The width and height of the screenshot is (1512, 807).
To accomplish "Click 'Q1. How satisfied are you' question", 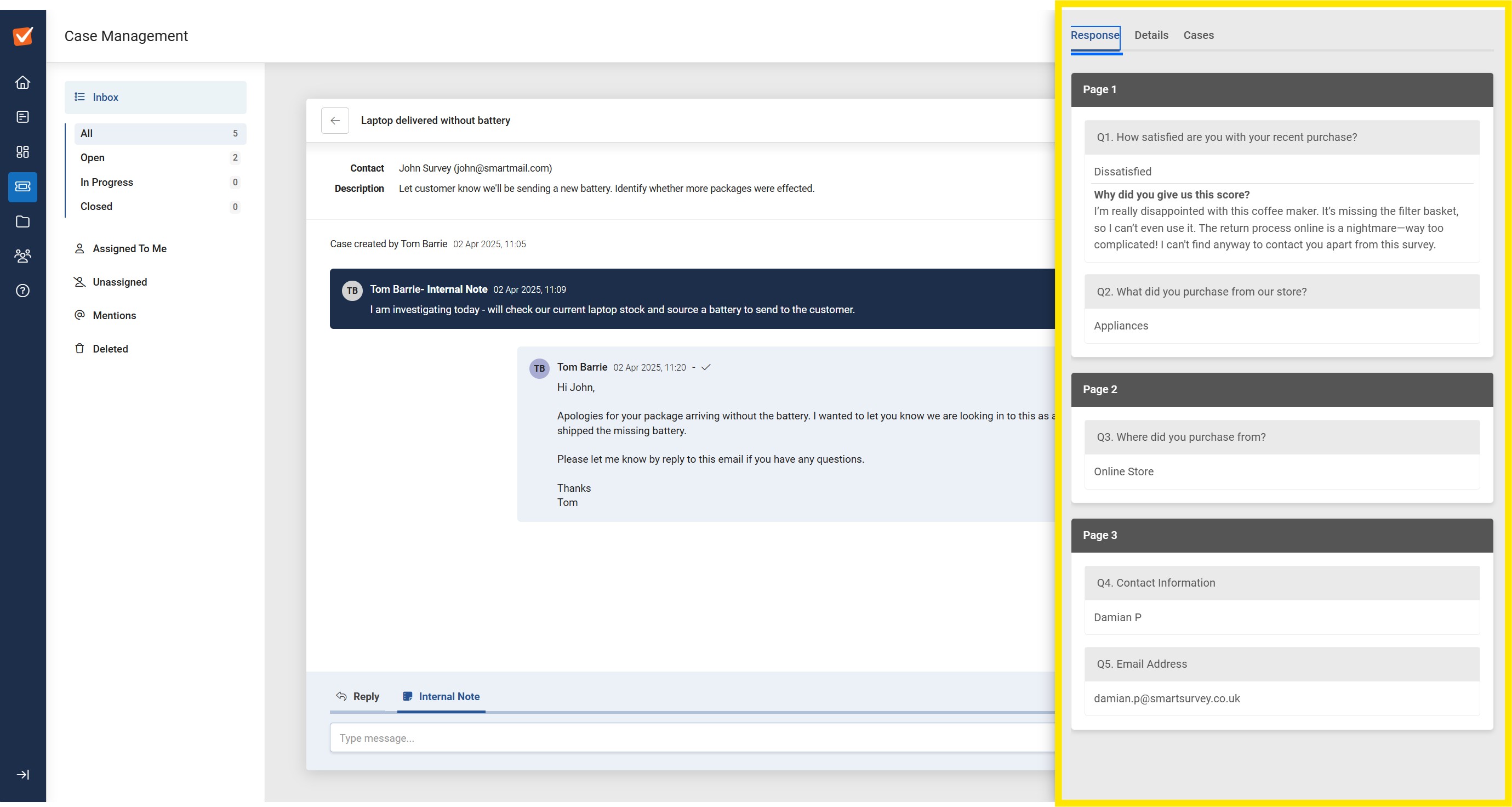I will [1282, 138].
